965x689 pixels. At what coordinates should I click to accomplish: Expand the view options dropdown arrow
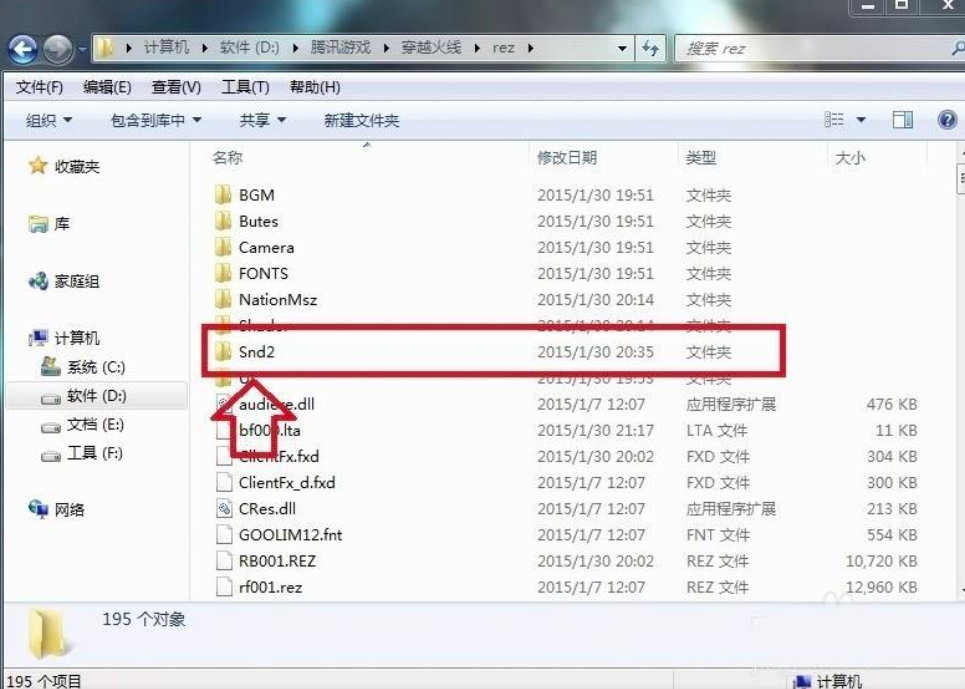click(x=861, y=120)
